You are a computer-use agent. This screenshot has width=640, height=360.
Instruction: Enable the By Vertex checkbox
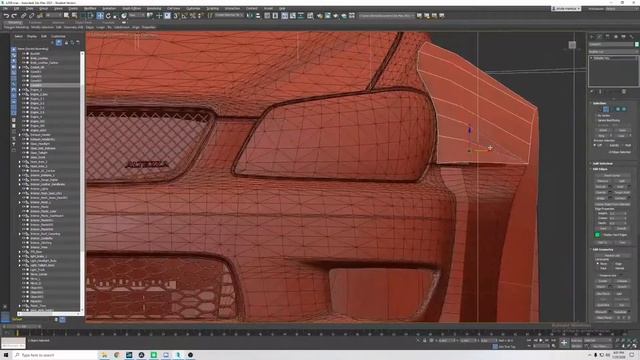click(595, 116)
